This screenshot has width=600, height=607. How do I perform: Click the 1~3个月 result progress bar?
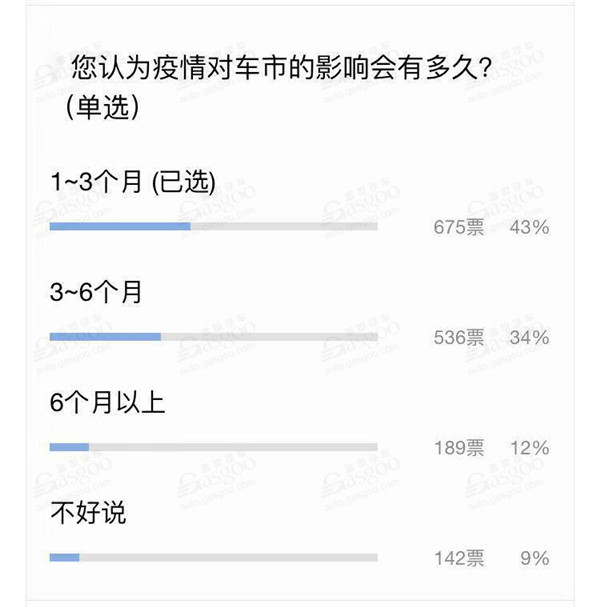coord(214,226)
